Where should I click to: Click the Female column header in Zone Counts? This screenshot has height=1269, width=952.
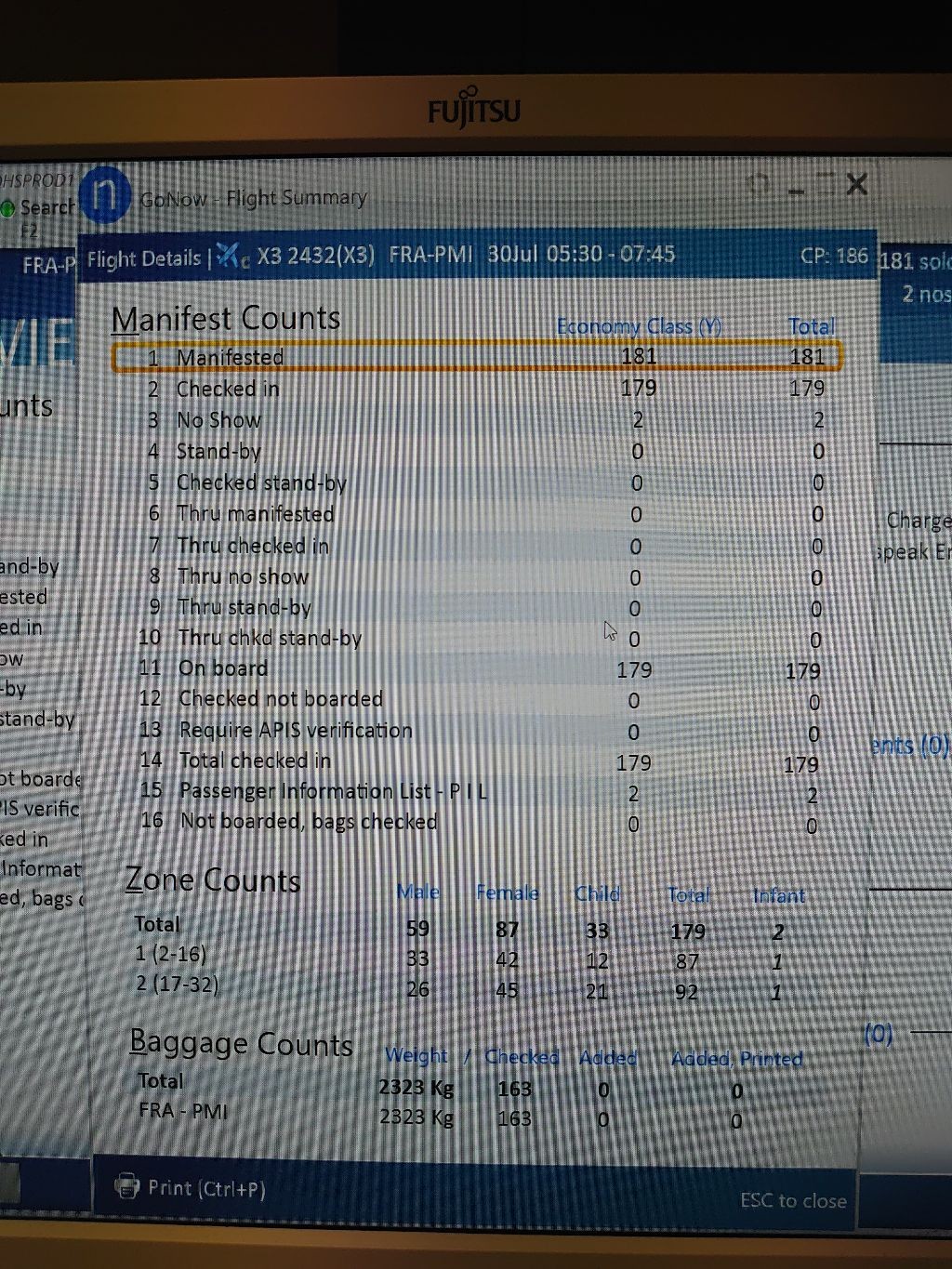pos(507,893)
